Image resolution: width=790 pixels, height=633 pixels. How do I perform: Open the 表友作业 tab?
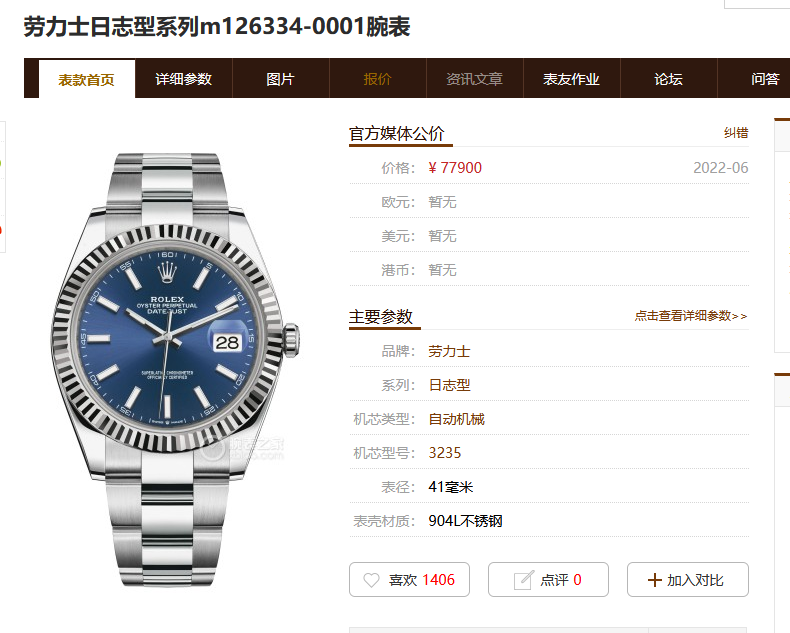572,79
